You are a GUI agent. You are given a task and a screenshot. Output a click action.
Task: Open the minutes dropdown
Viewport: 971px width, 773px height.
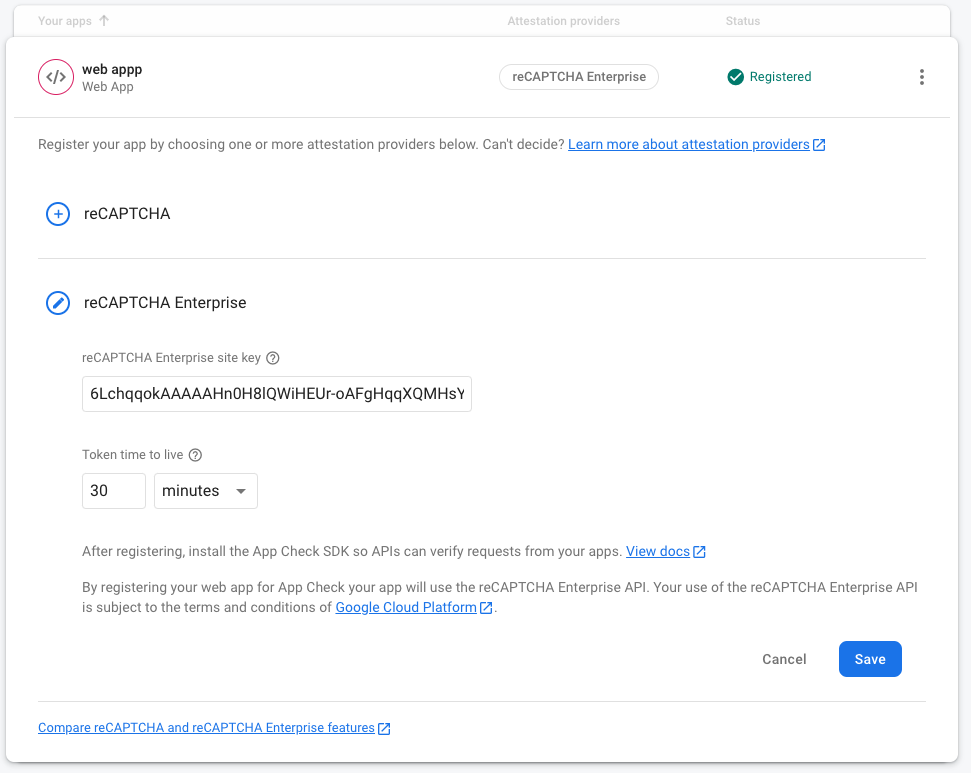[205, 491]
